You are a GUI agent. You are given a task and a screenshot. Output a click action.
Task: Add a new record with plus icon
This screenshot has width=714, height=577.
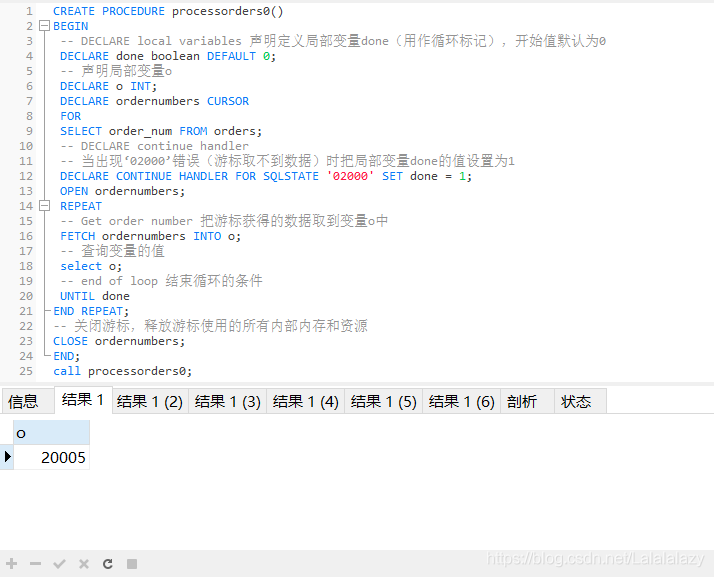point(12,564)
